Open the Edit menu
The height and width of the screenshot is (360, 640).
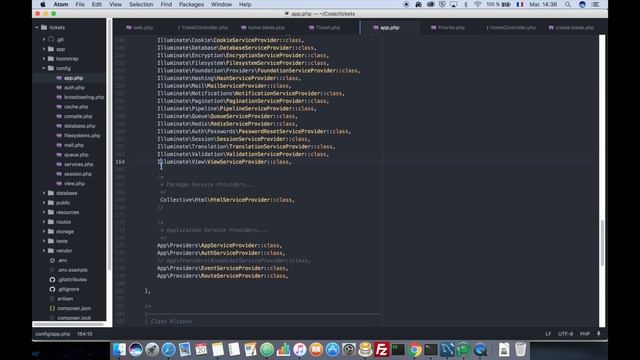click(97, 4)
